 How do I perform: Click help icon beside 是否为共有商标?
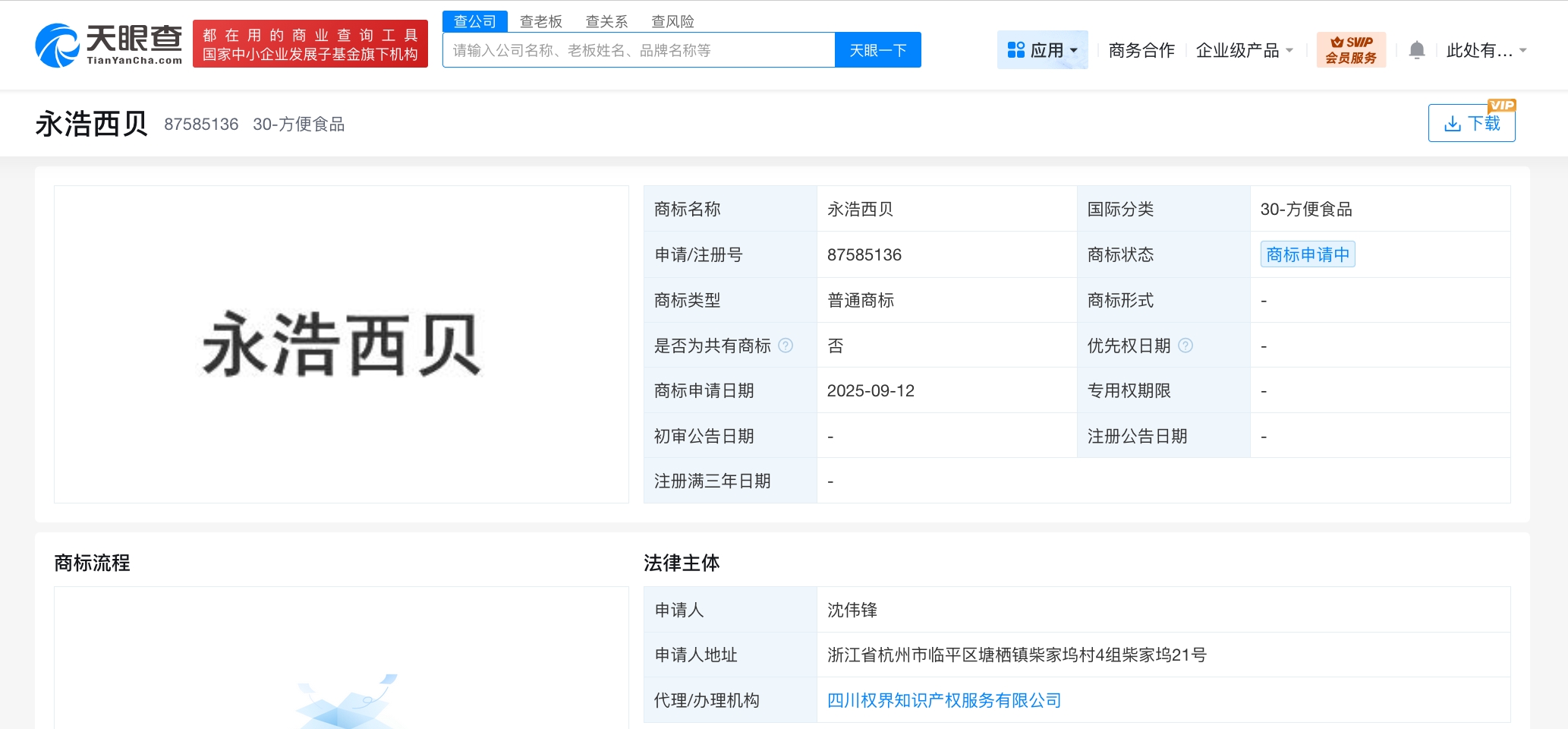click(786, 346)
